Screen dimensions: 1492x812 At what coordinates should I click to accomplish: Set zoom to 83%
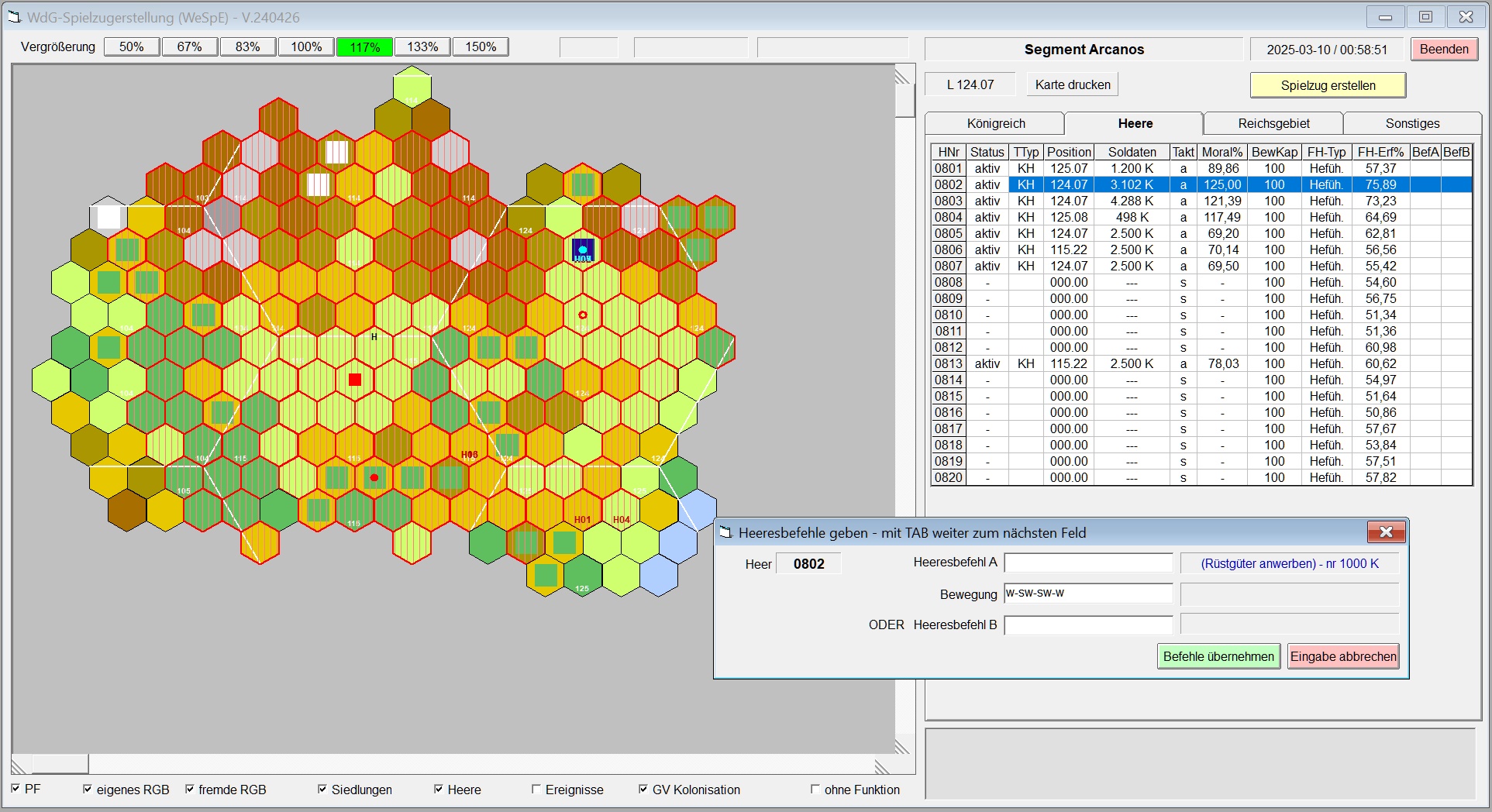pos(248,46)
